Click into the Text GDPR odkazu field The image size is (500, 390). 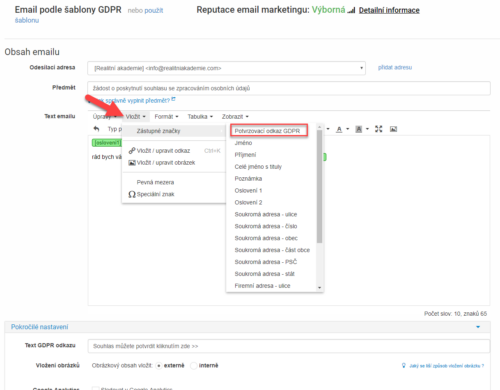(x=289, y=346)
